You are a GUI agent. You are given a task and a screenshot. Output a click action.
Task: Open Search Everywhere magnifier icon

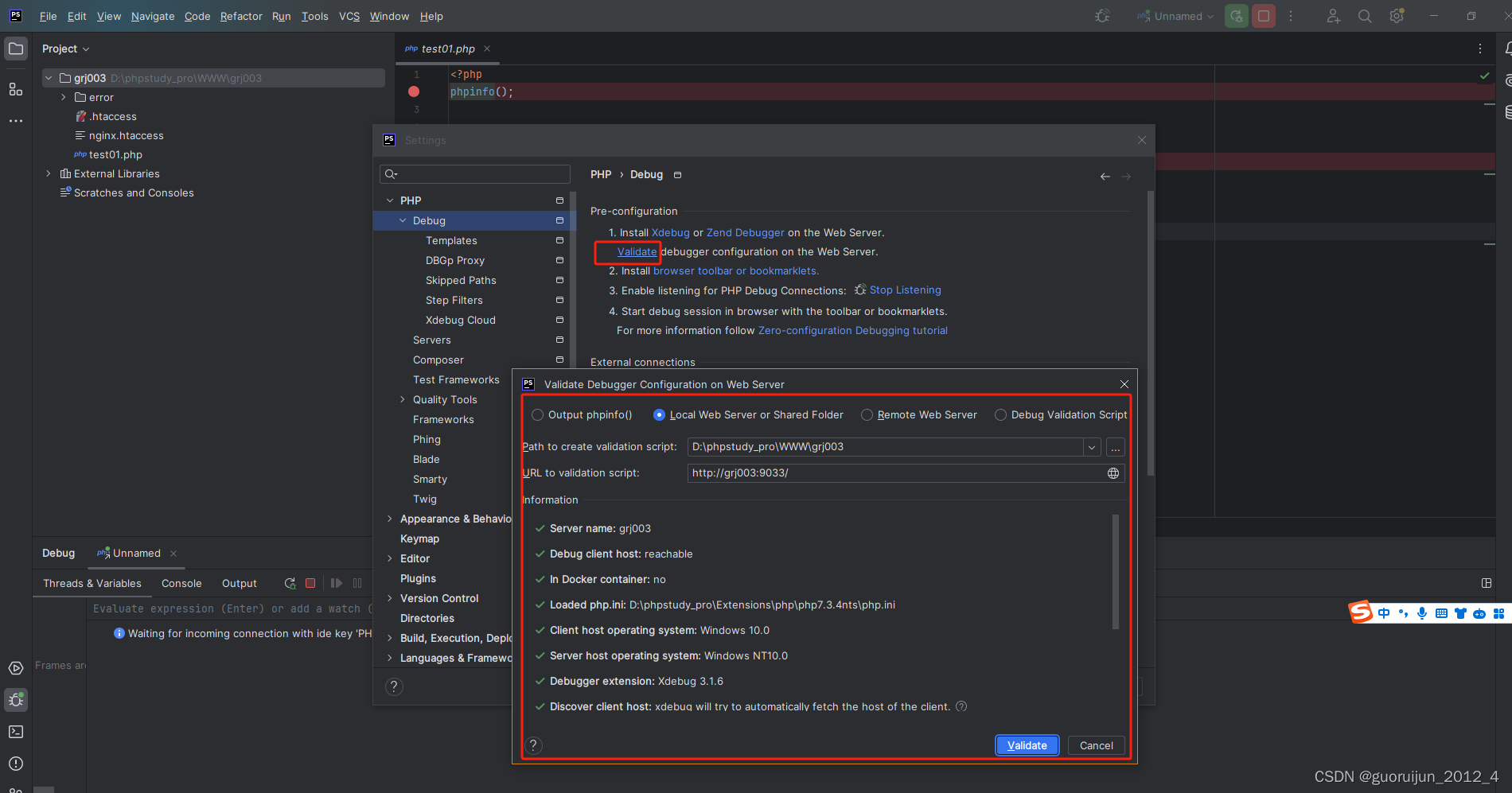[x=1365, y=16]
